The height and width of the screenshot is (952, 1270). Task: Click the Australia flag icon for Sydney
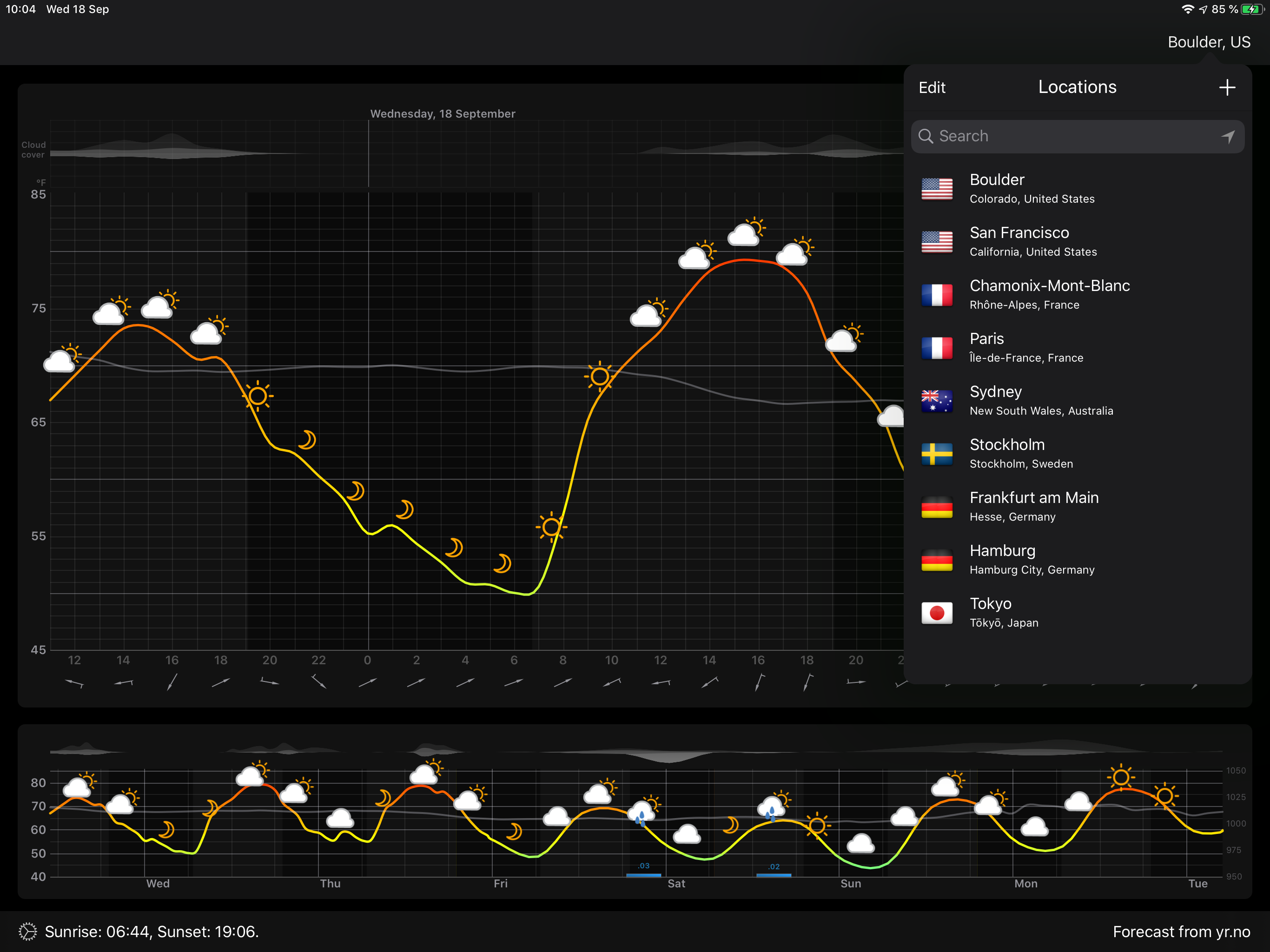(x=936, y=401)
